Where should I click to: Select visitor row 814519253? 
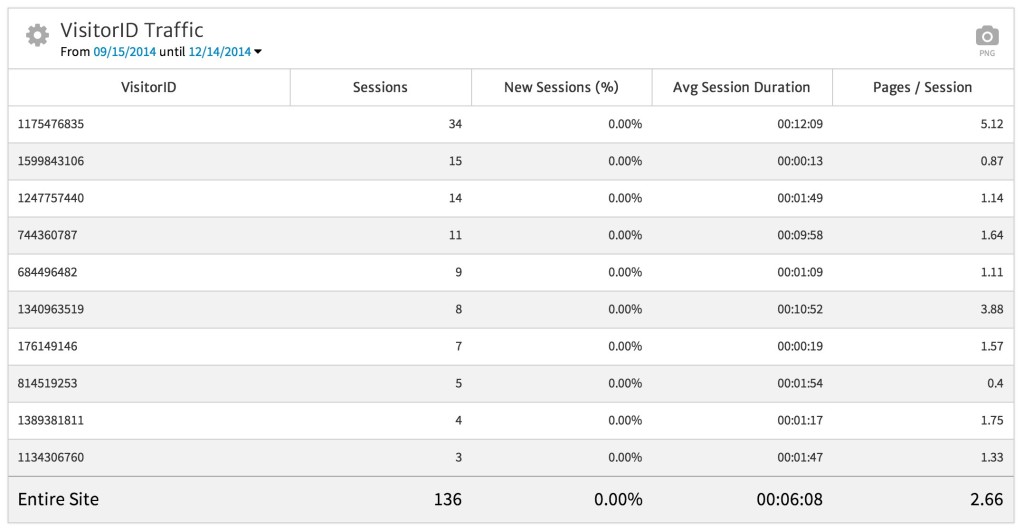[47, 383]
